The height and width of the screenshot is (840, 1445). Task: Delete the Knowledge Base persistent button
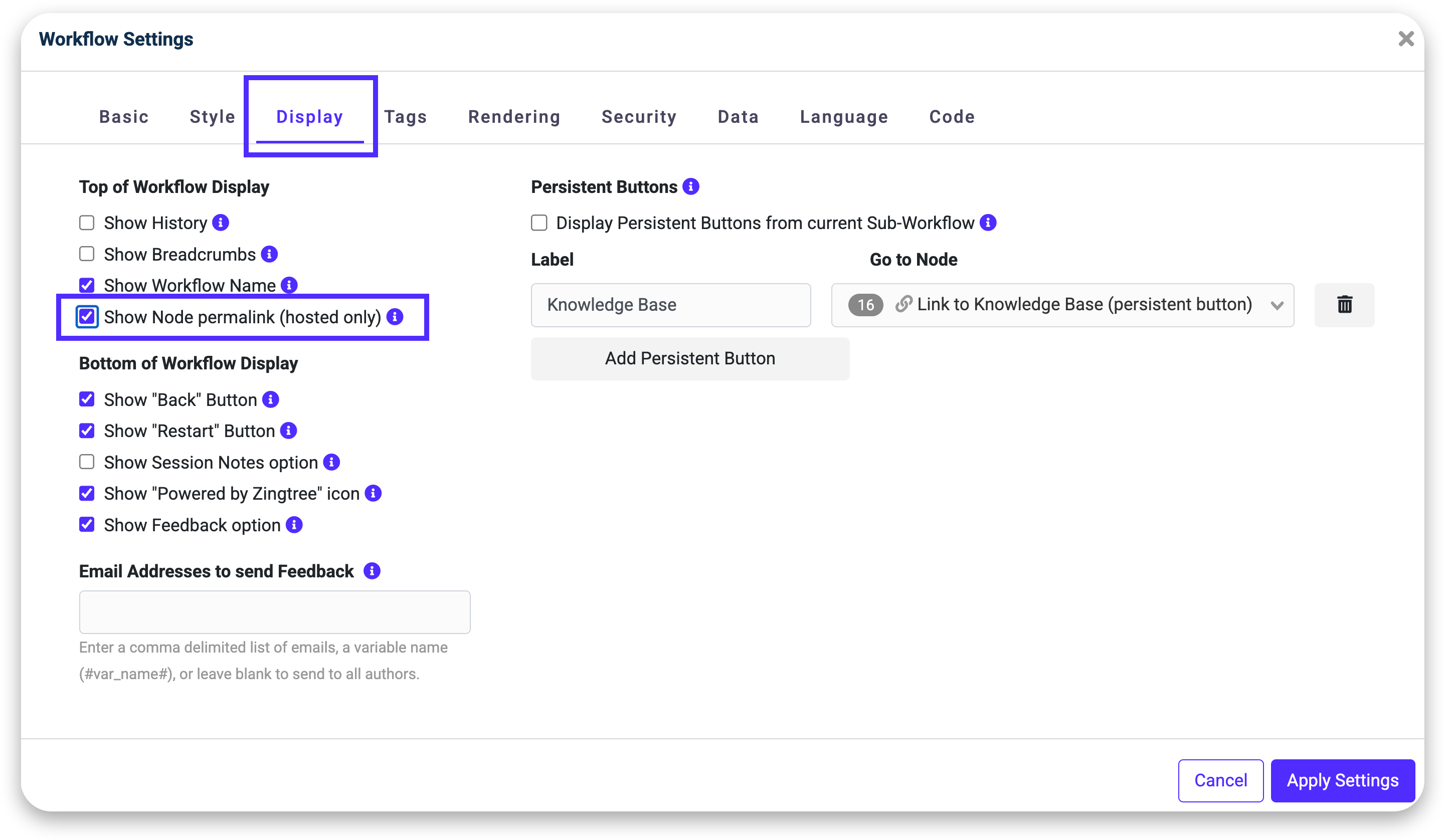[1344, 304]
